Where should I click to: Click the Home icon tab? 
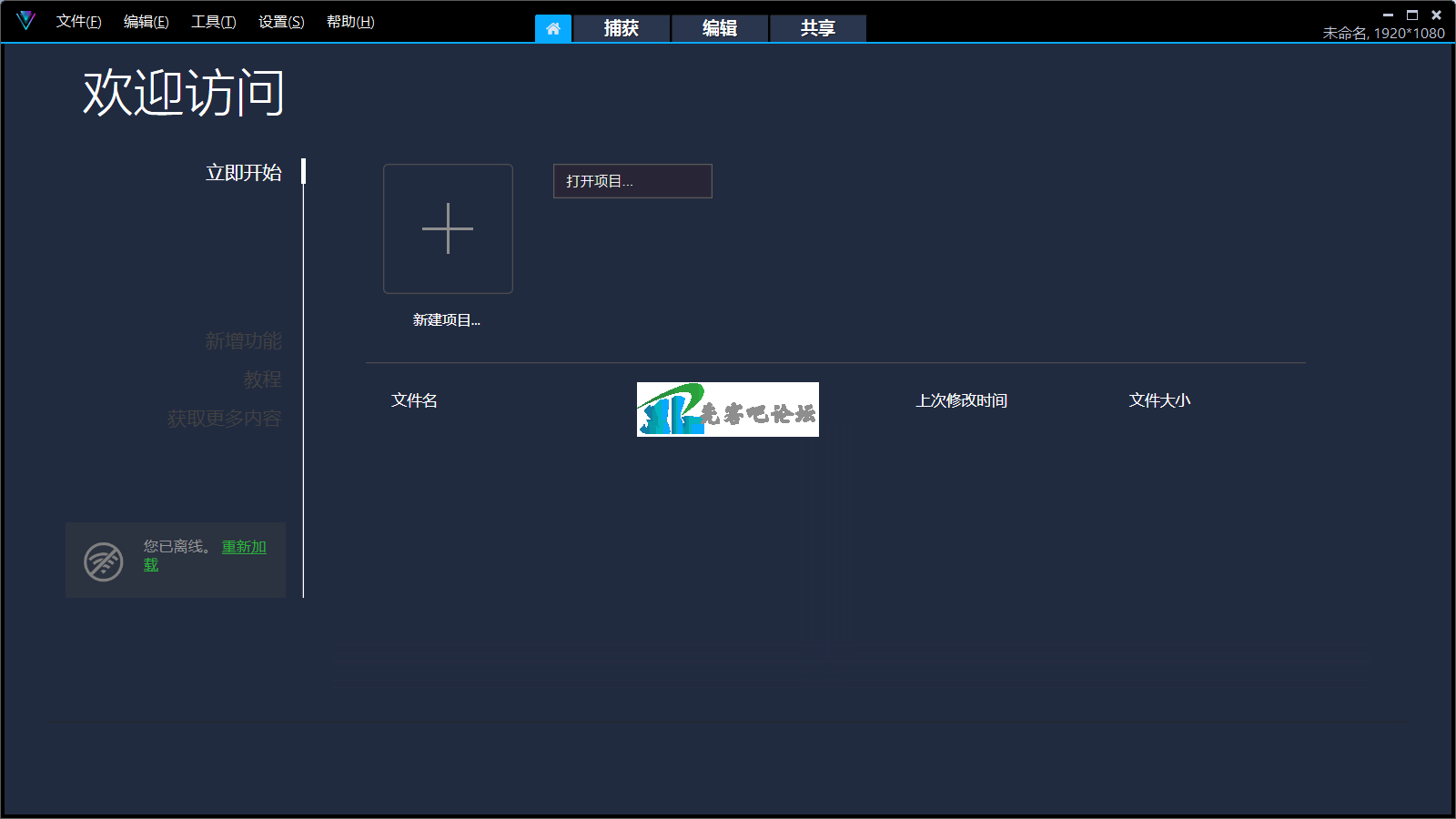[553, 28]
